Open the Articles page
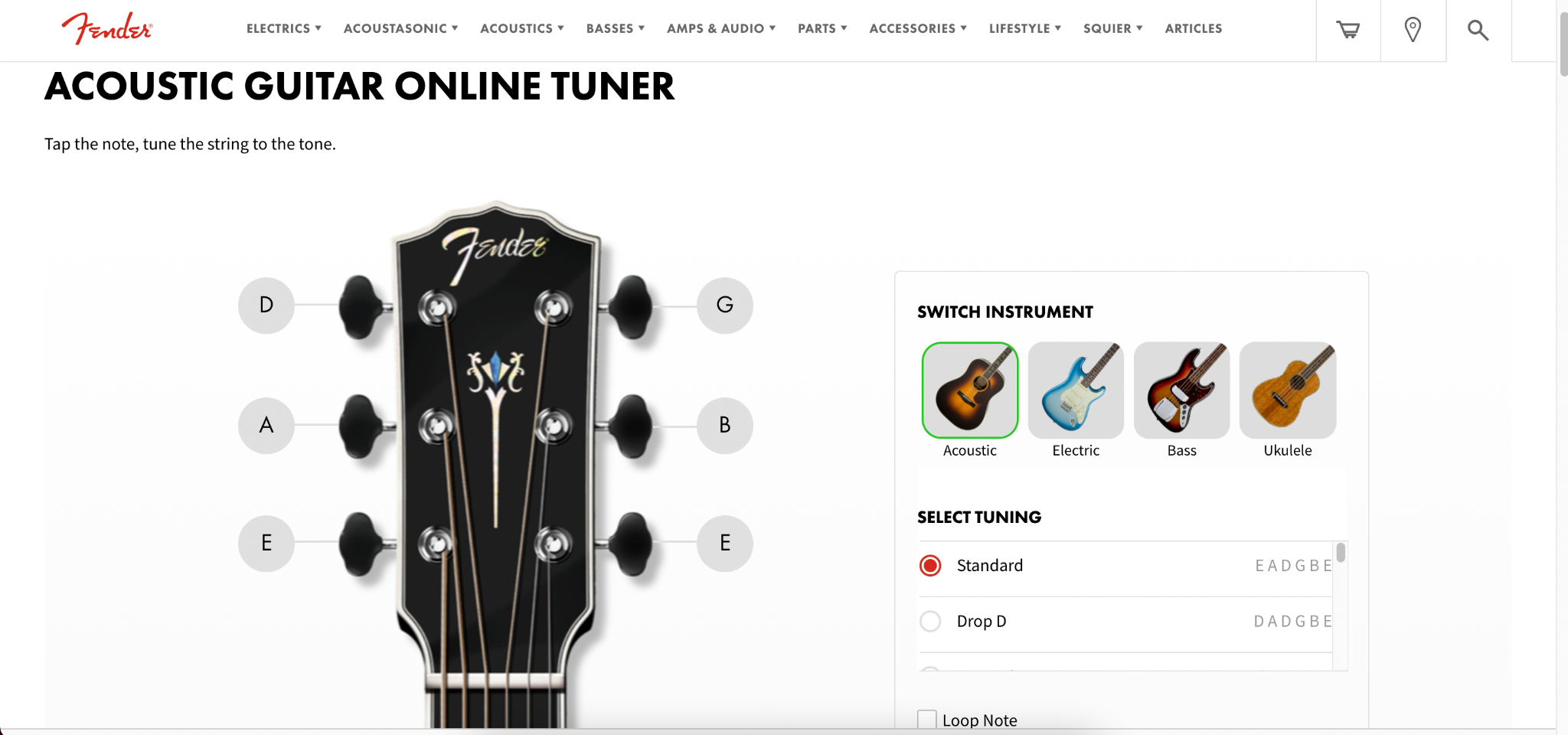 click(x=1194, y=28)
